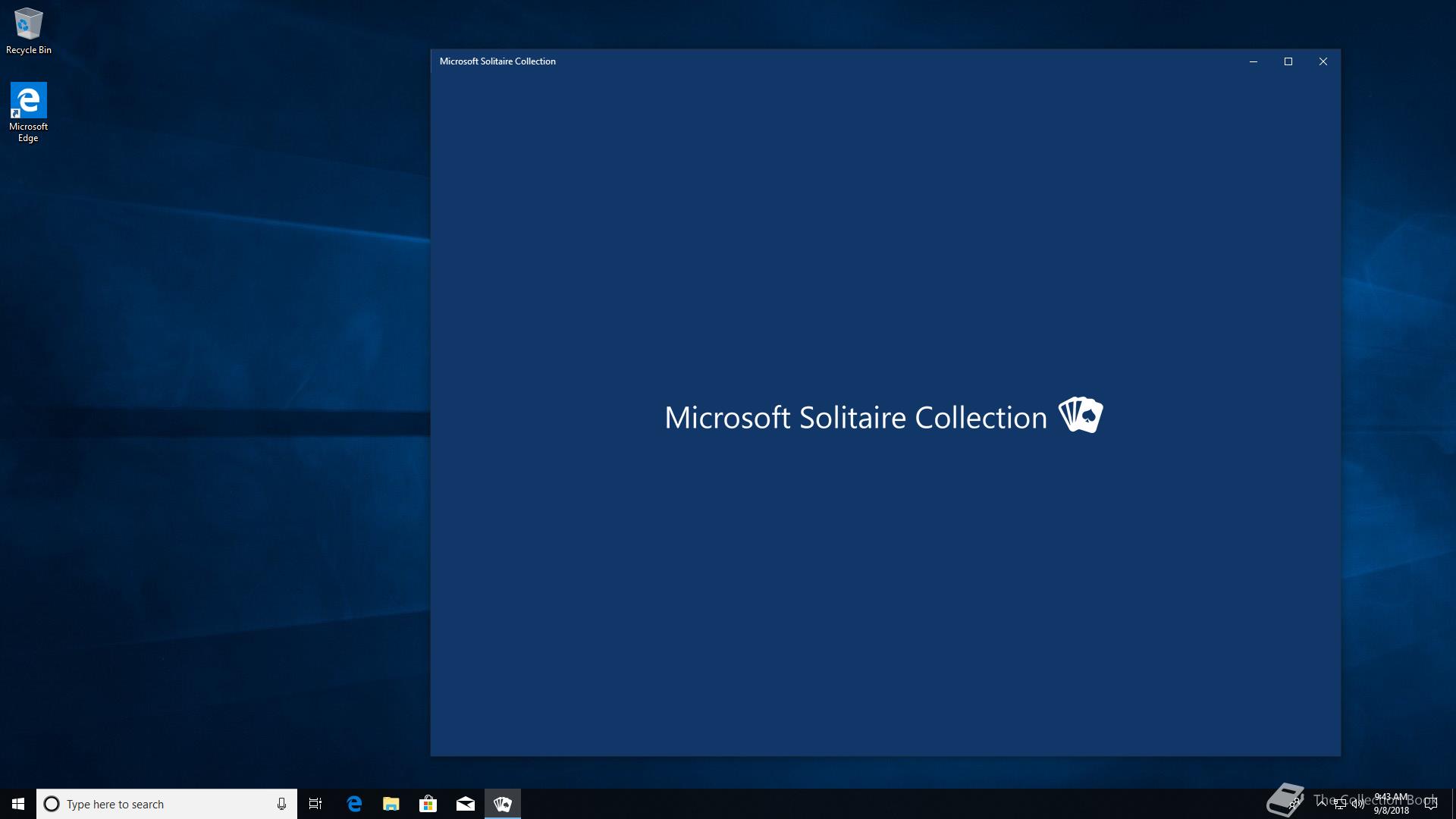Minimize the Solitaire Collection window
Screen dimensions: 1456x819
1254,61
